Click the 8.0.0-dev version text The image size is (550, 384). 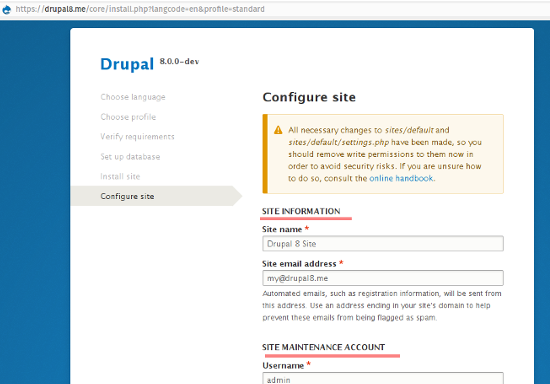[179, 61]
